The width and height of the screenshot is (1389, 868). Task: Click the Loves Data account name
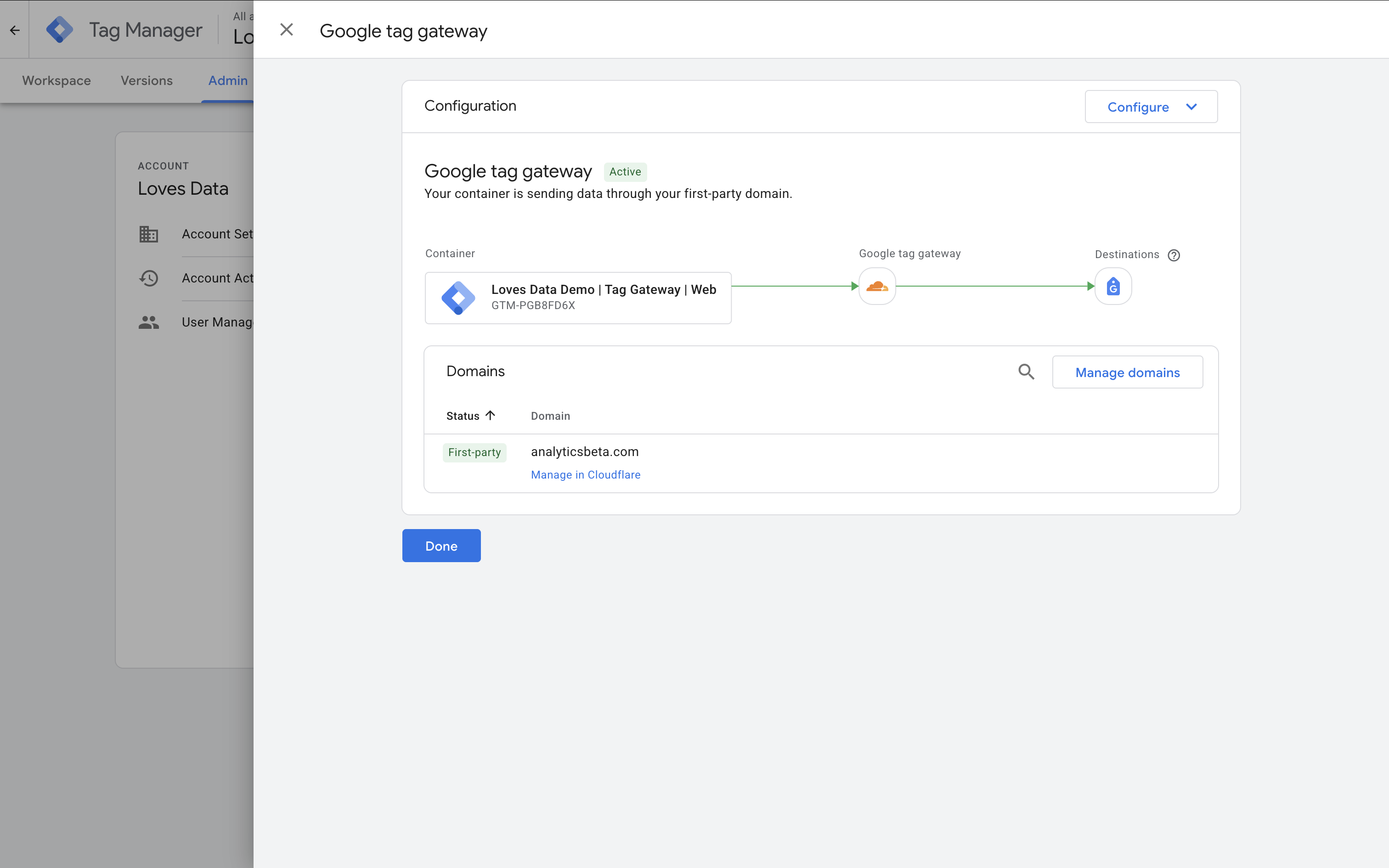tap(183, 188)
